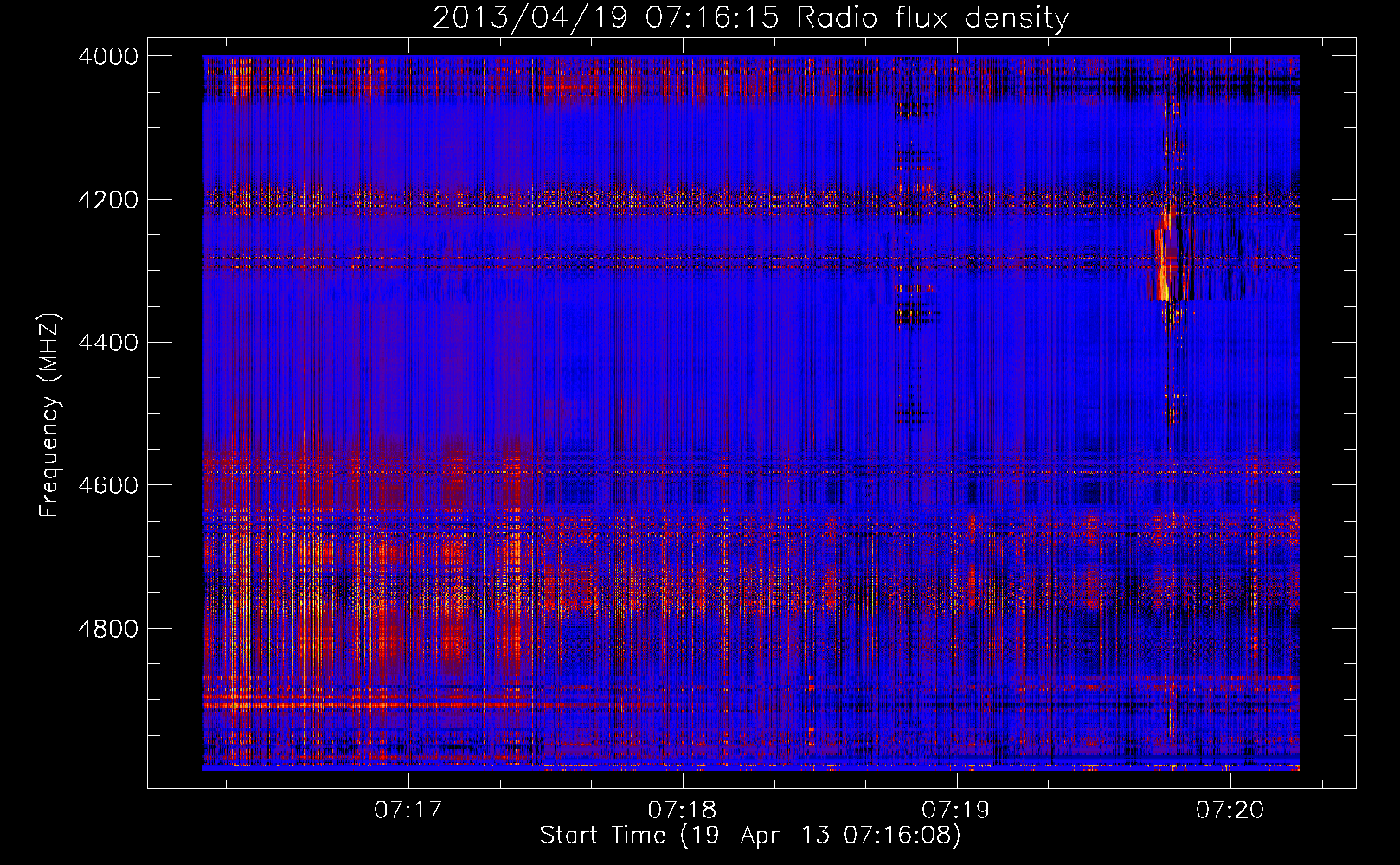Click the 4800 frequency tick label
Image resolution: width=1400 pixels, height=865 pixels.
pos(108,629)
